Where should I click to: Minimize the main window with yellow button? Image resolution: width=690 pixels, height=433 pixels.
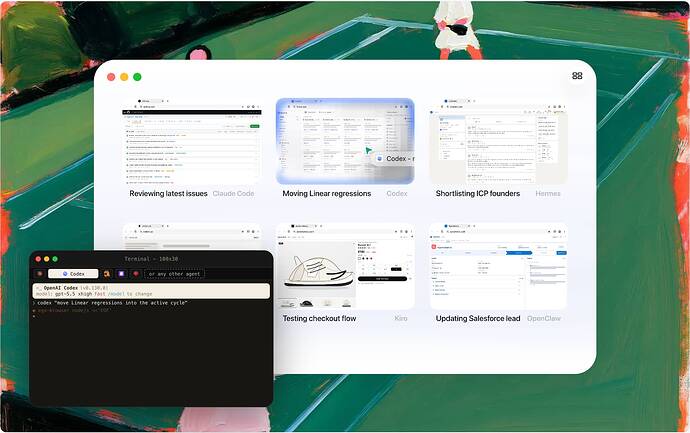[124, 77]
